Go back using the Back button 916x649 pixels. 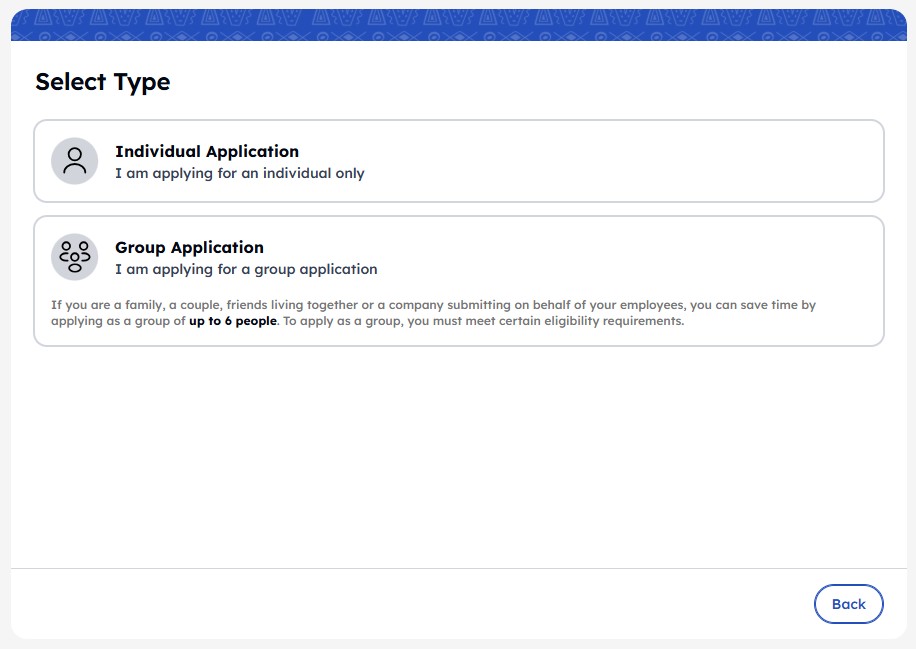(848, 604)
